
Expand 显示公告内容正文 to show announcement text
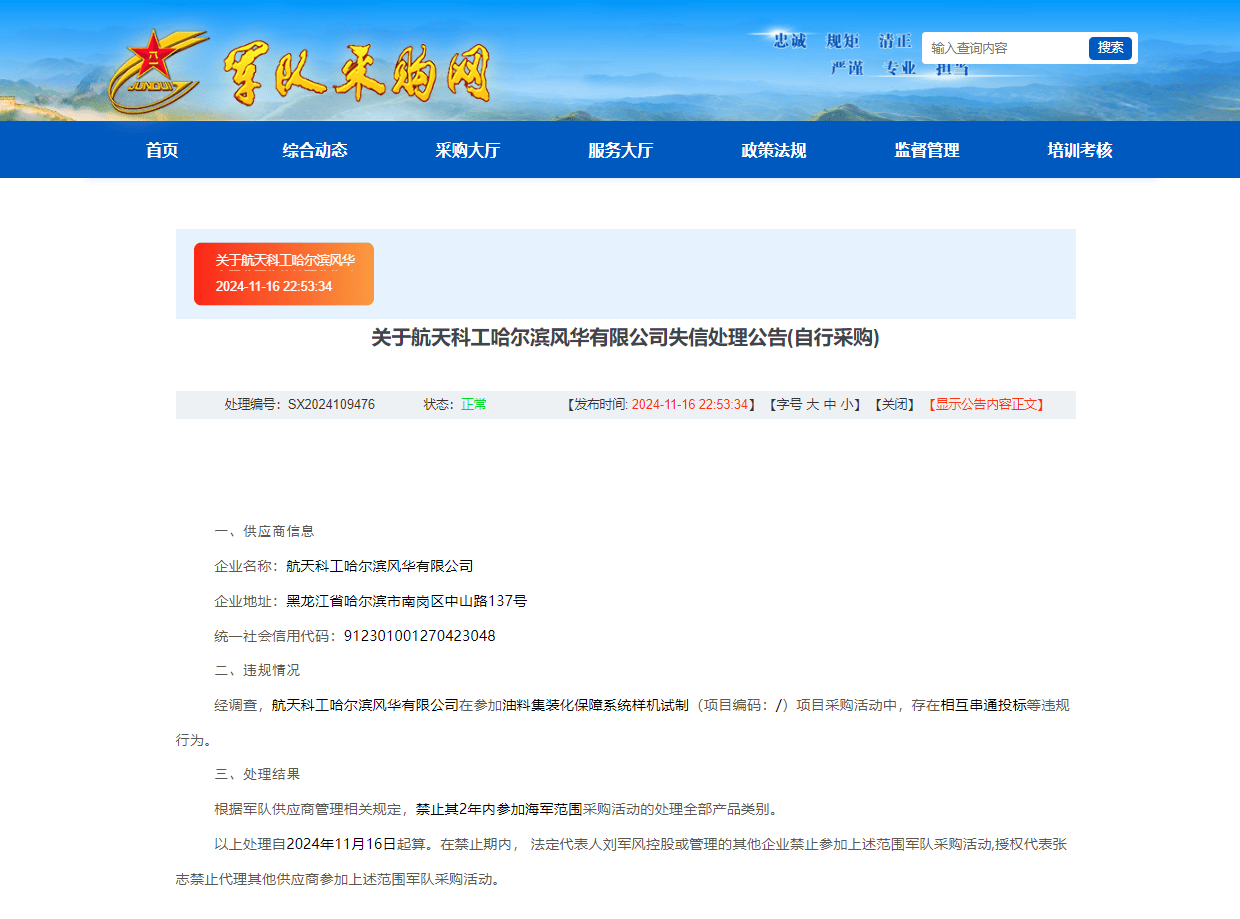pos(988,405)
